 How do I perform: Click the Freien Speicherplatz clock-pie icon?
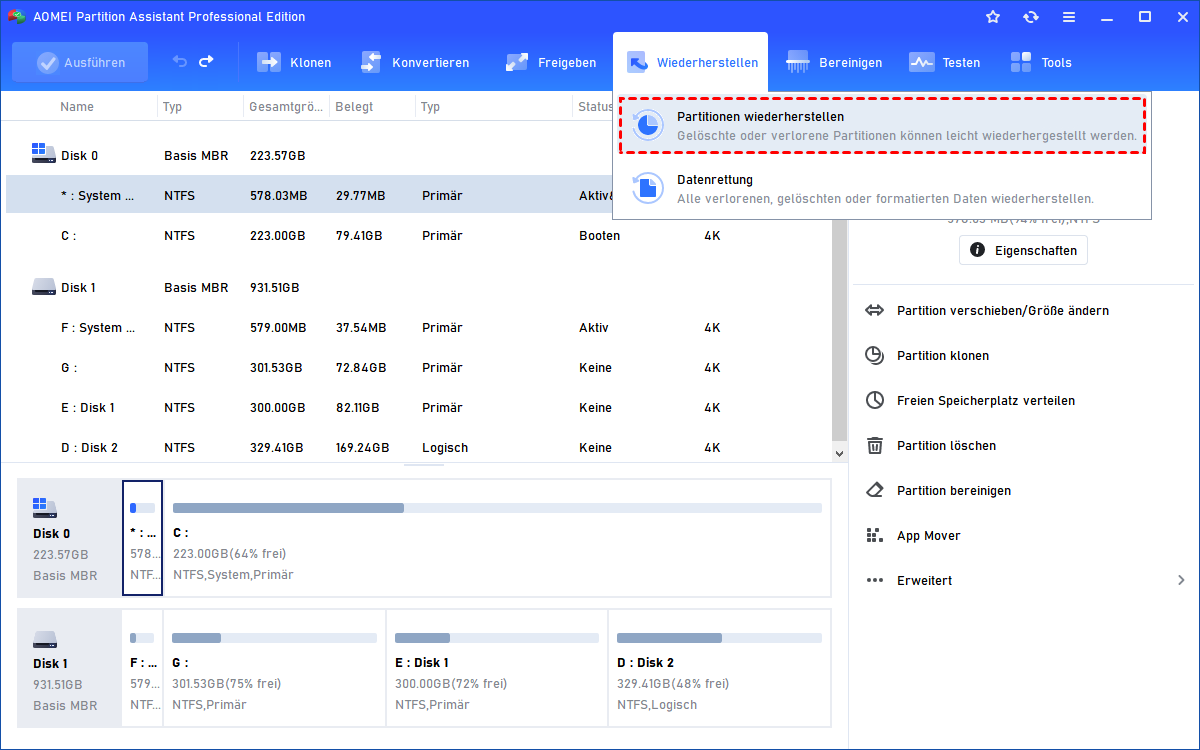(875, 400)
